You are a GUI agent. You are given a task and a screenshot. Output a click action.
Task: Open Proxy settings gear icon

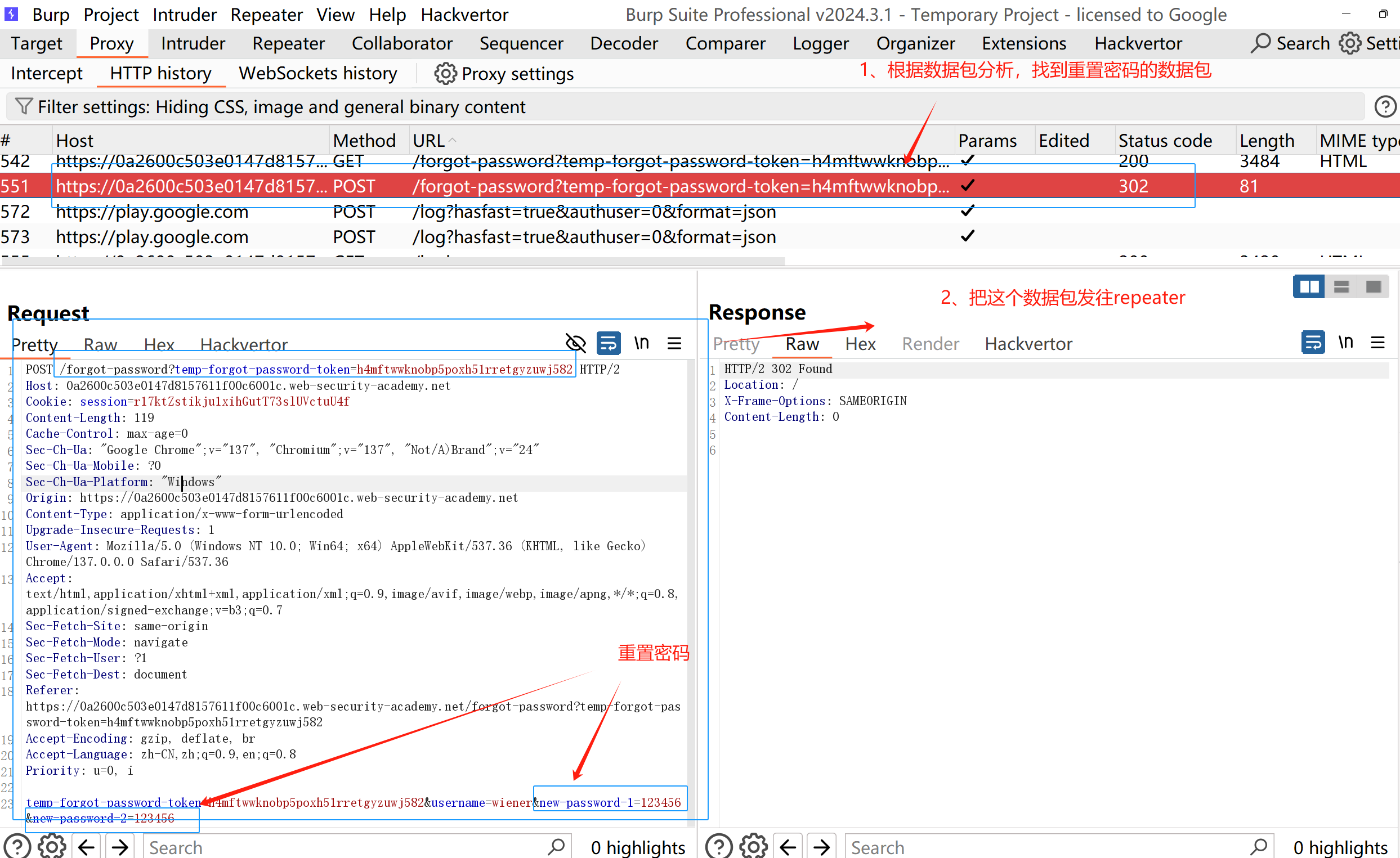445,73
